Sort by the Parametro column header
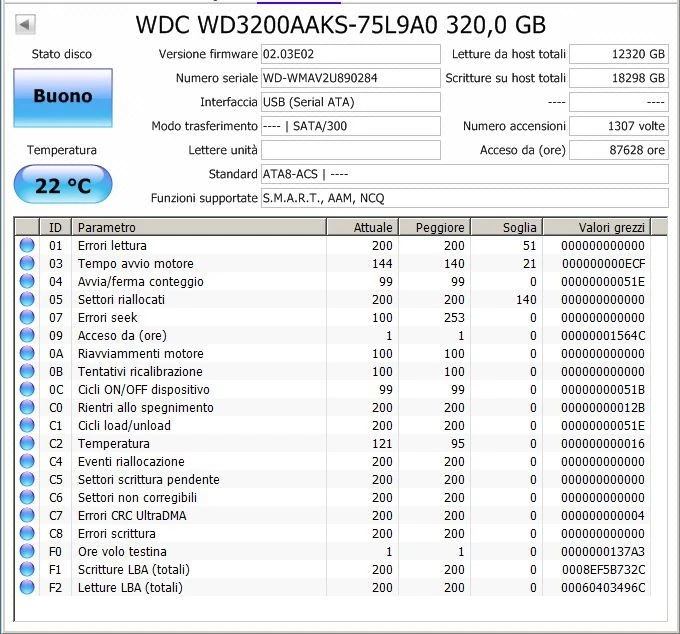This screenshot has height=634, width=680. click(x=199, y=227)
